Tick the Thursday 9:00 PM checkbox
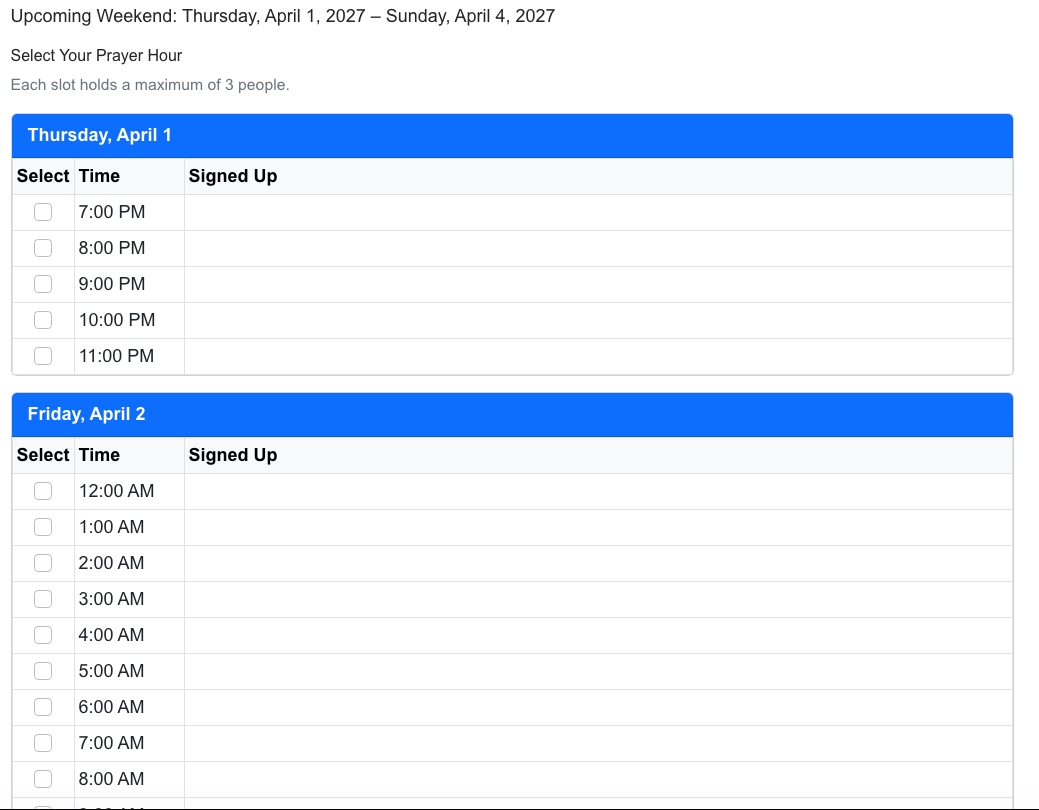 tap(43, 284)
